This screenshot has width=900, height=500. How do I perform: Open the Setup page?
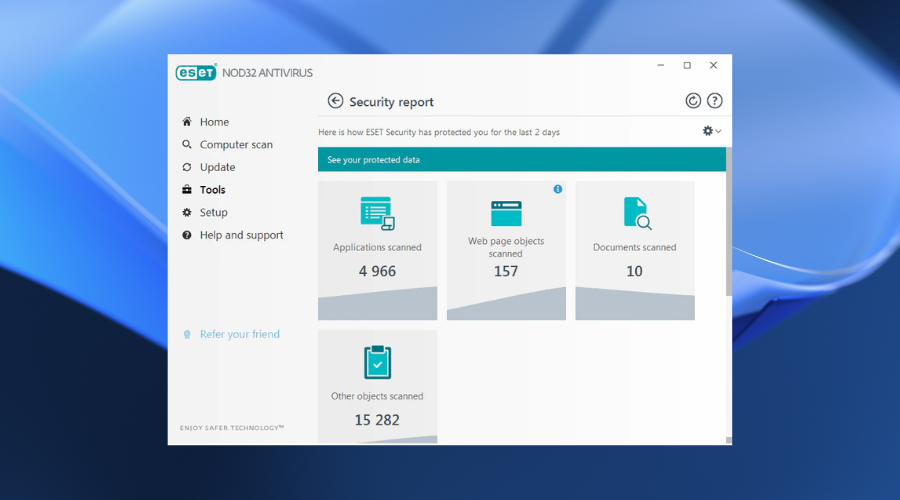point(214,212)
